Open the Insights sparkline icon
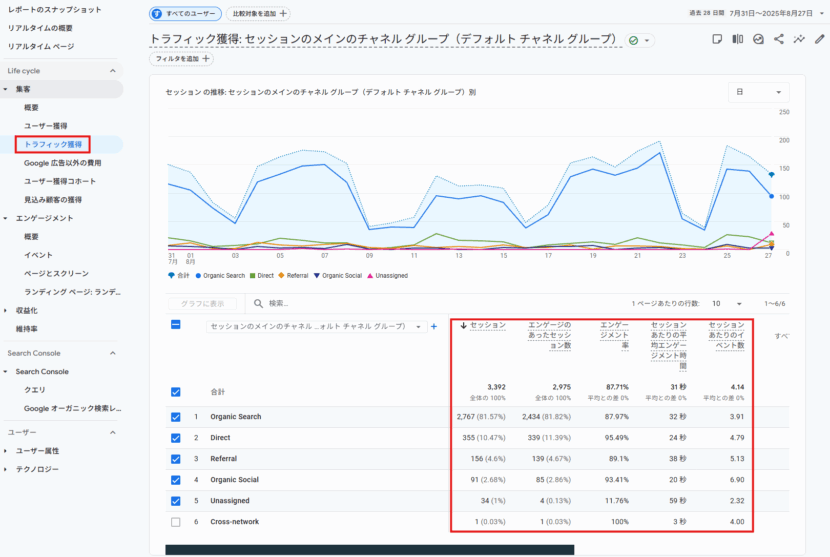The width and height of the screenshot is (830, 557). pos(799,39)
